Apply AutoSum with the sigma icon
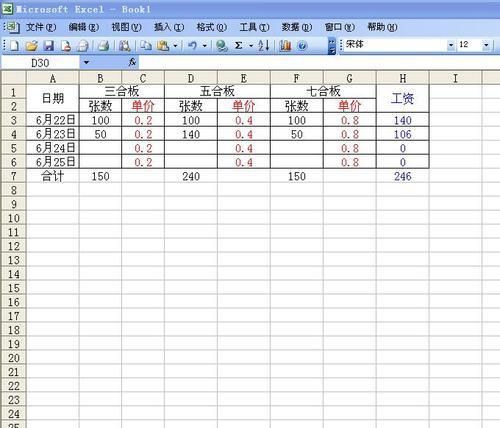This screenshot has width=500, height=428. (x=238, y=45)
